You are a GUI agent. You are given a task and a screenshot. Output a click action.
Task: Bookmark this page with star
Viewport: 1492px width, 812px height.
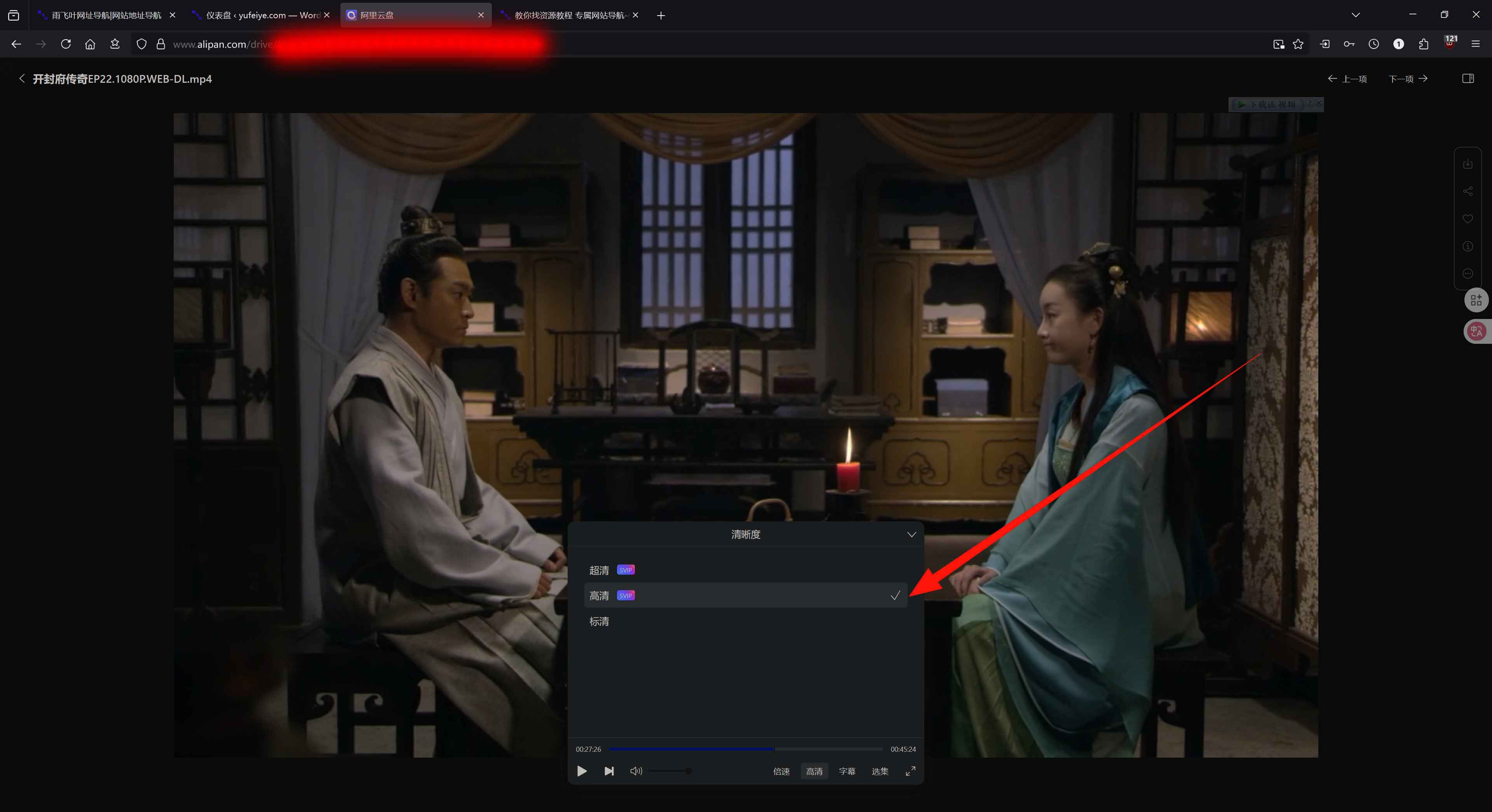[x=1298, y=44]
